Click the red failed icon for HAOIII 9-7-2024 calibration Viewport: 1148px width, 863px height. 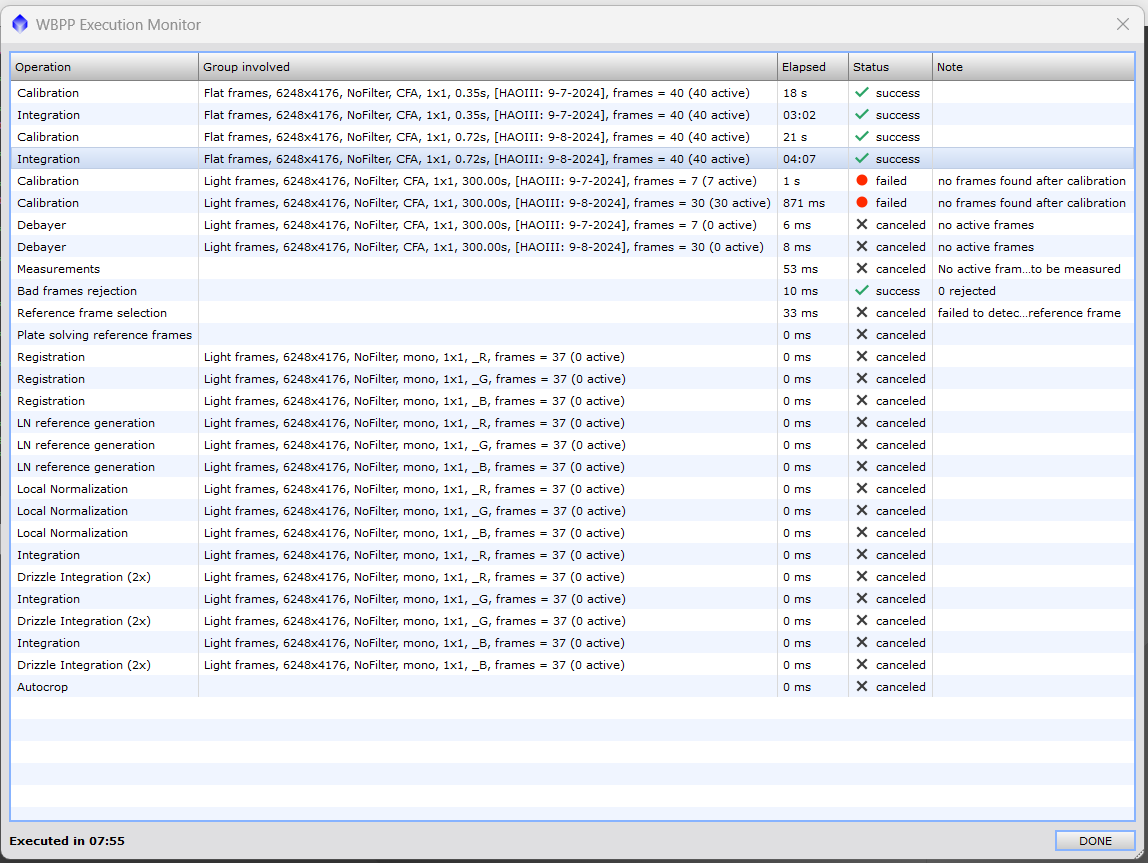[x=862, y=181]
